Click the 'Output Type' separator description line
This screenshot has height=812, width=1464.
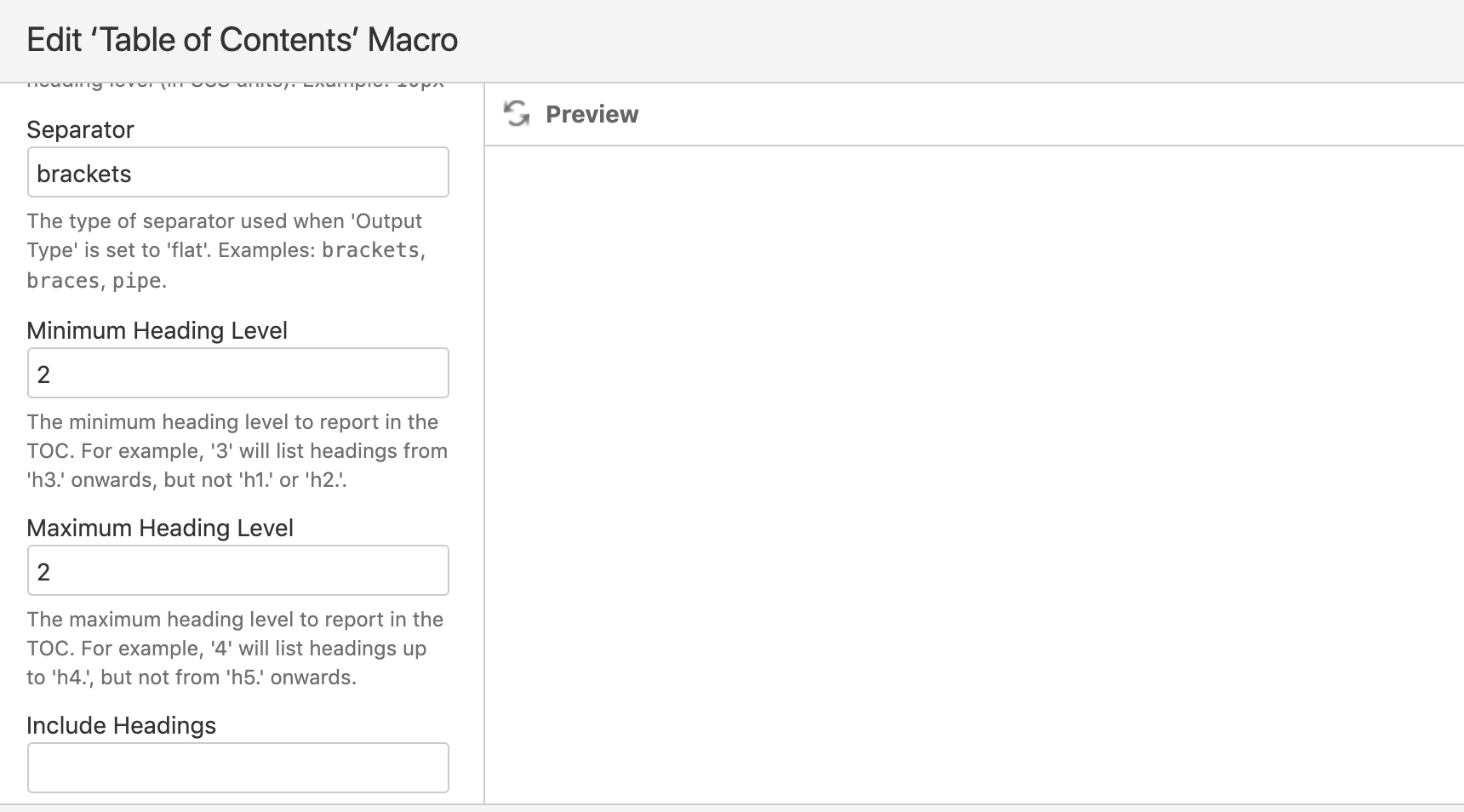point(225,221)
